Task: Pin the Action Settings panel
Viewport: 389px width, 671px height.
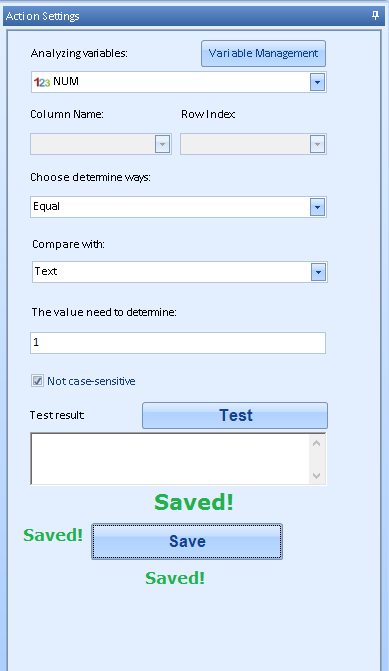Action: tap(375, 16)
